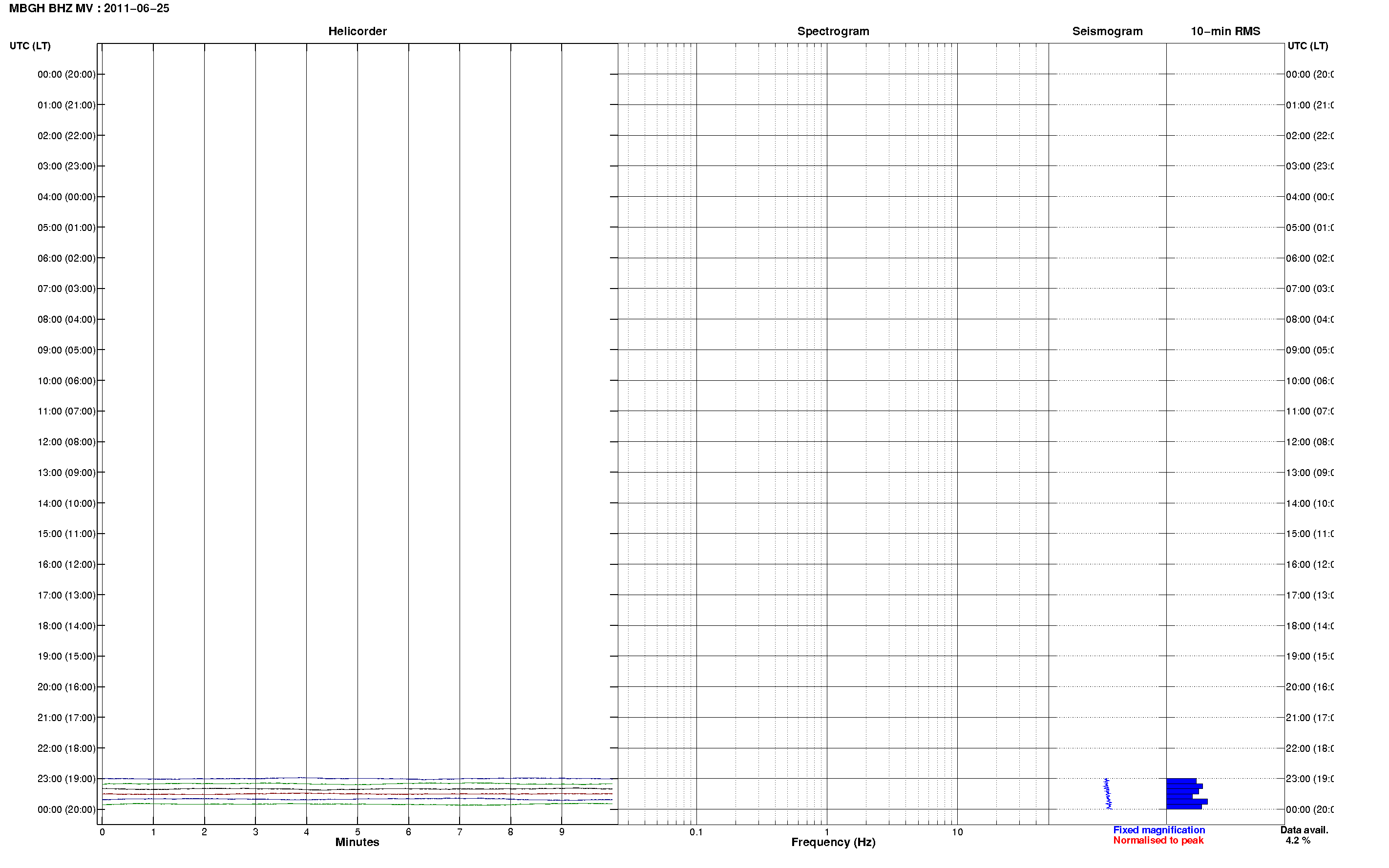Click the right "UTC (LT)" axis label
Viewport: 1389px width, 868px height.
(1307, 46)
